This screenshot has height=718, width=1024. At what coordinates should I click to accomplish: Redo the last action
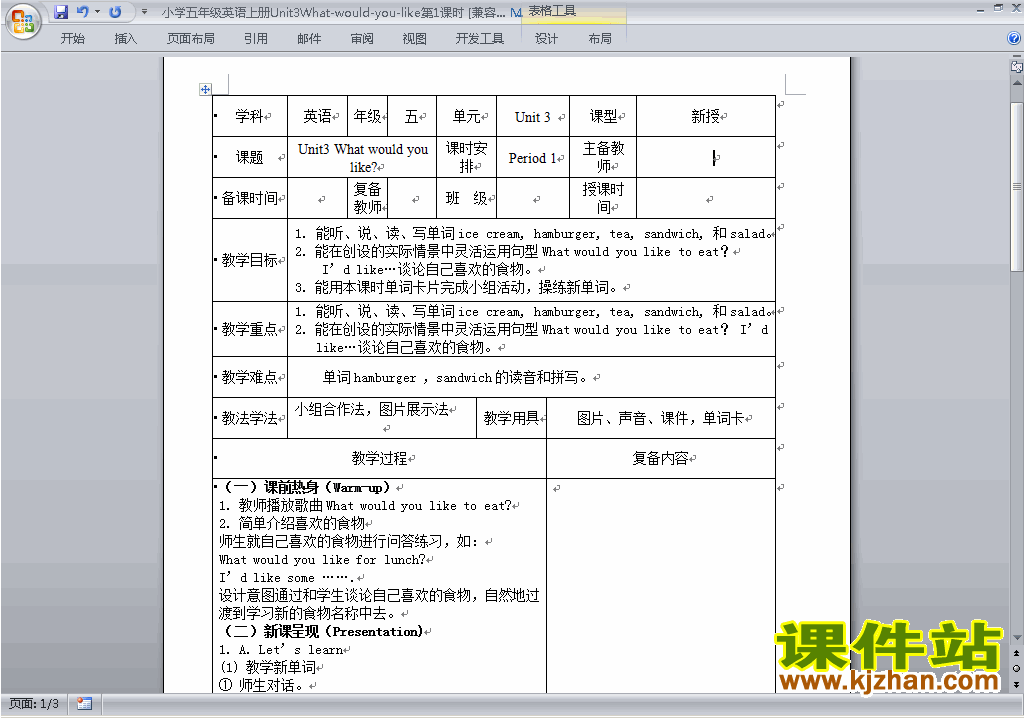tap(115, 12)
